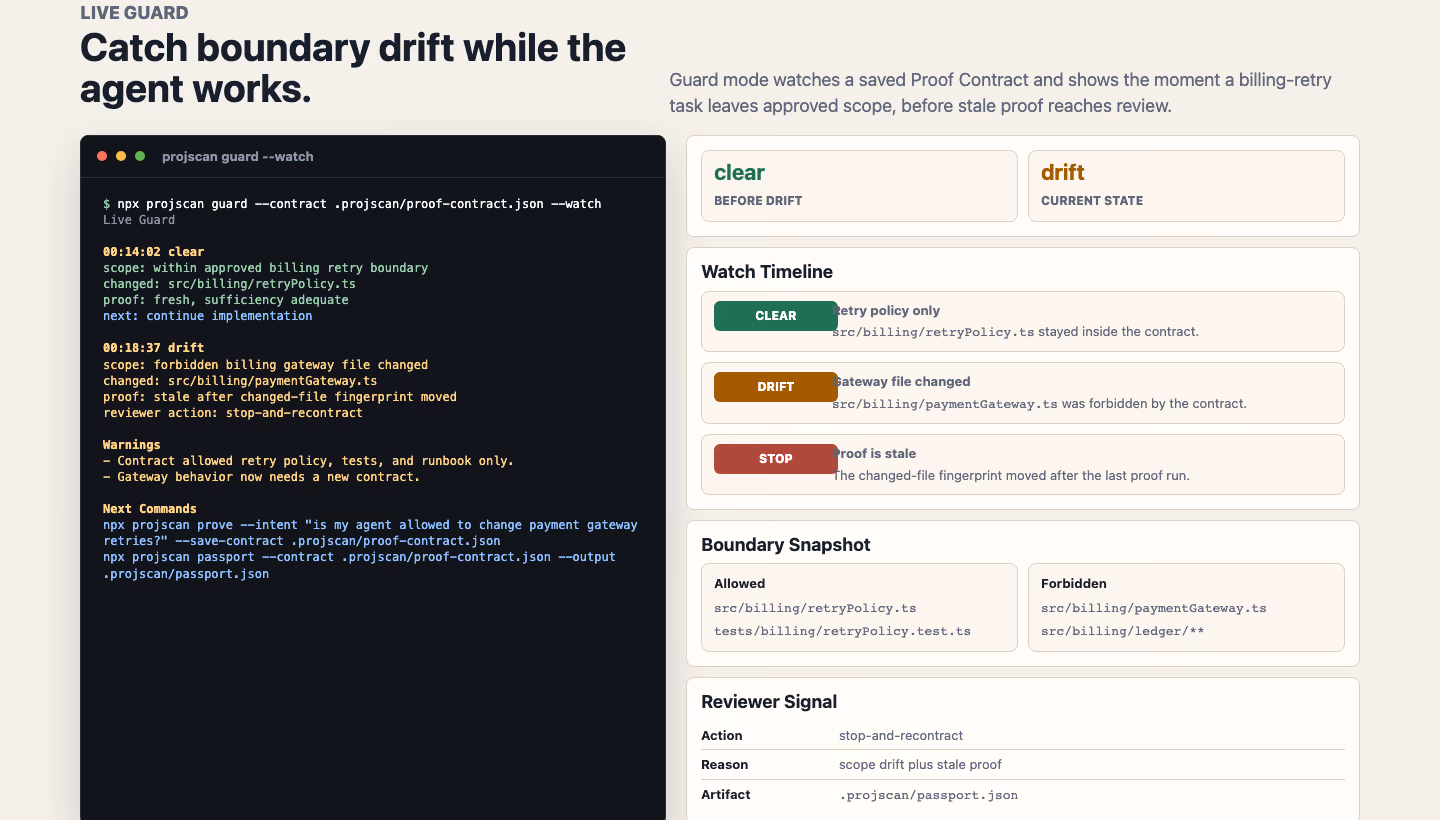
Task: Click the 'Reviewer Signal' heading
Action: [x=769, y=702]
